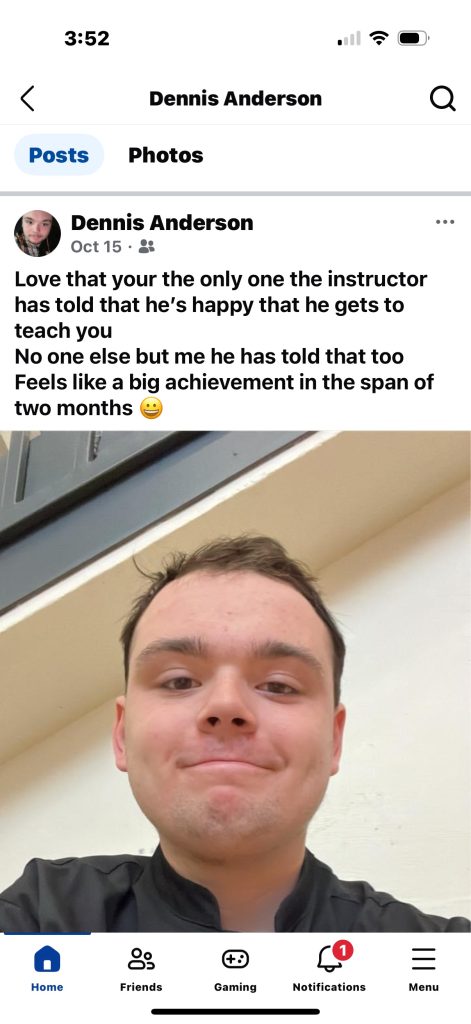Tap the Wi-Fi status icon
The image size is (471, 1024).
point(379,39)
